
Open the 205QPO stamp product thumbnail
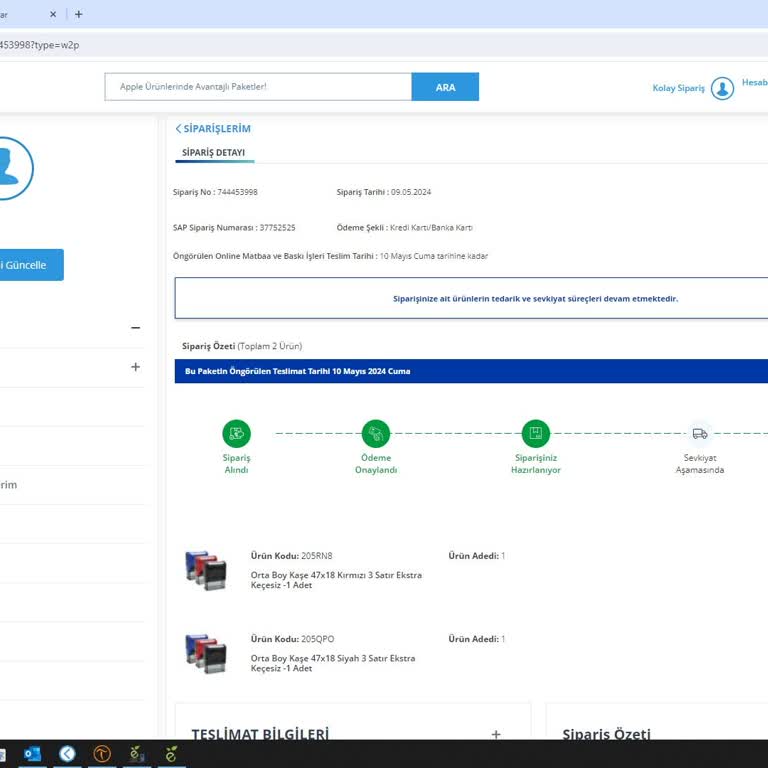[206, 653]
